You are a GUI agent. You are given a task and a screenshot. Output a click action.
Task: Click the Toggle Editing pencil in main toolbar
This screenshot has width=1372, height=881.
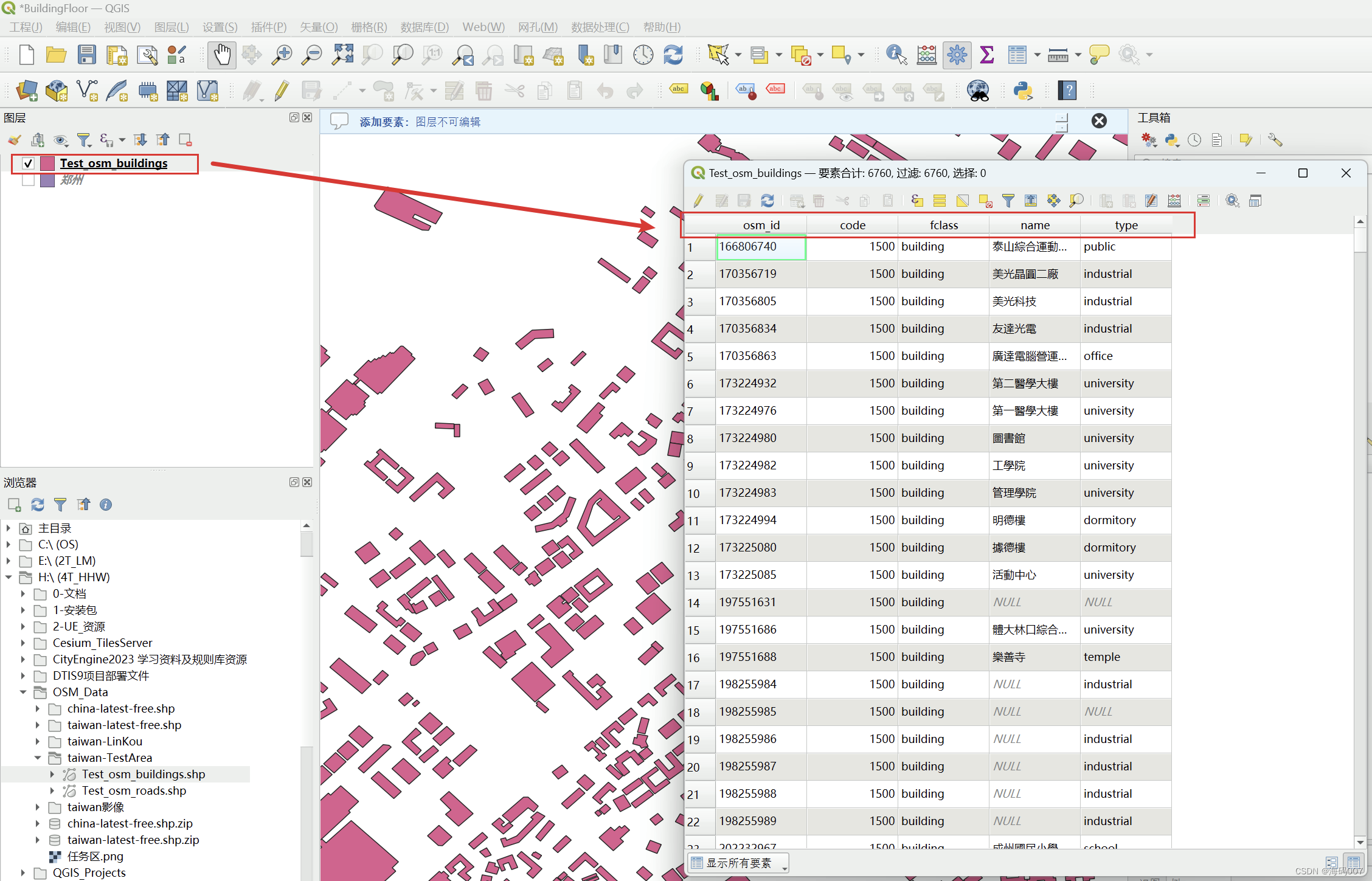tap(281, 91)
